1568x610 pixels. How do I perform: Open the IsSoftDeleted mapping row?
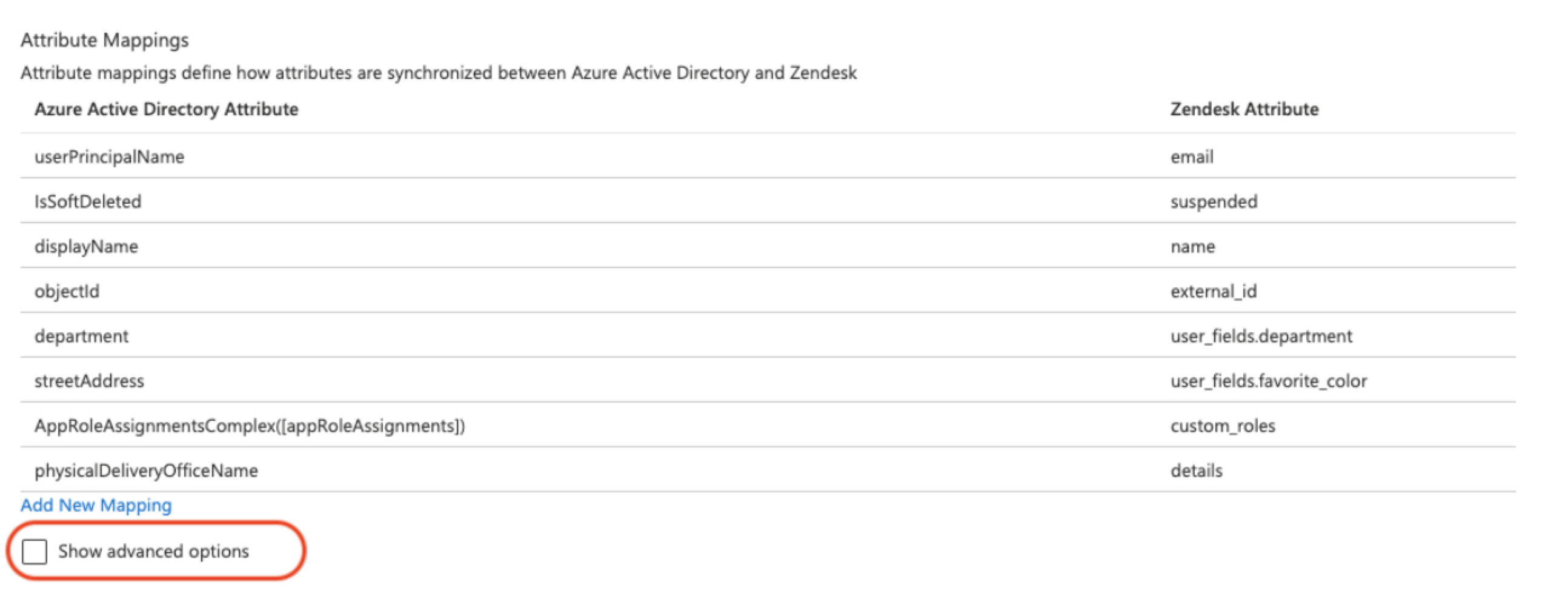88,202
